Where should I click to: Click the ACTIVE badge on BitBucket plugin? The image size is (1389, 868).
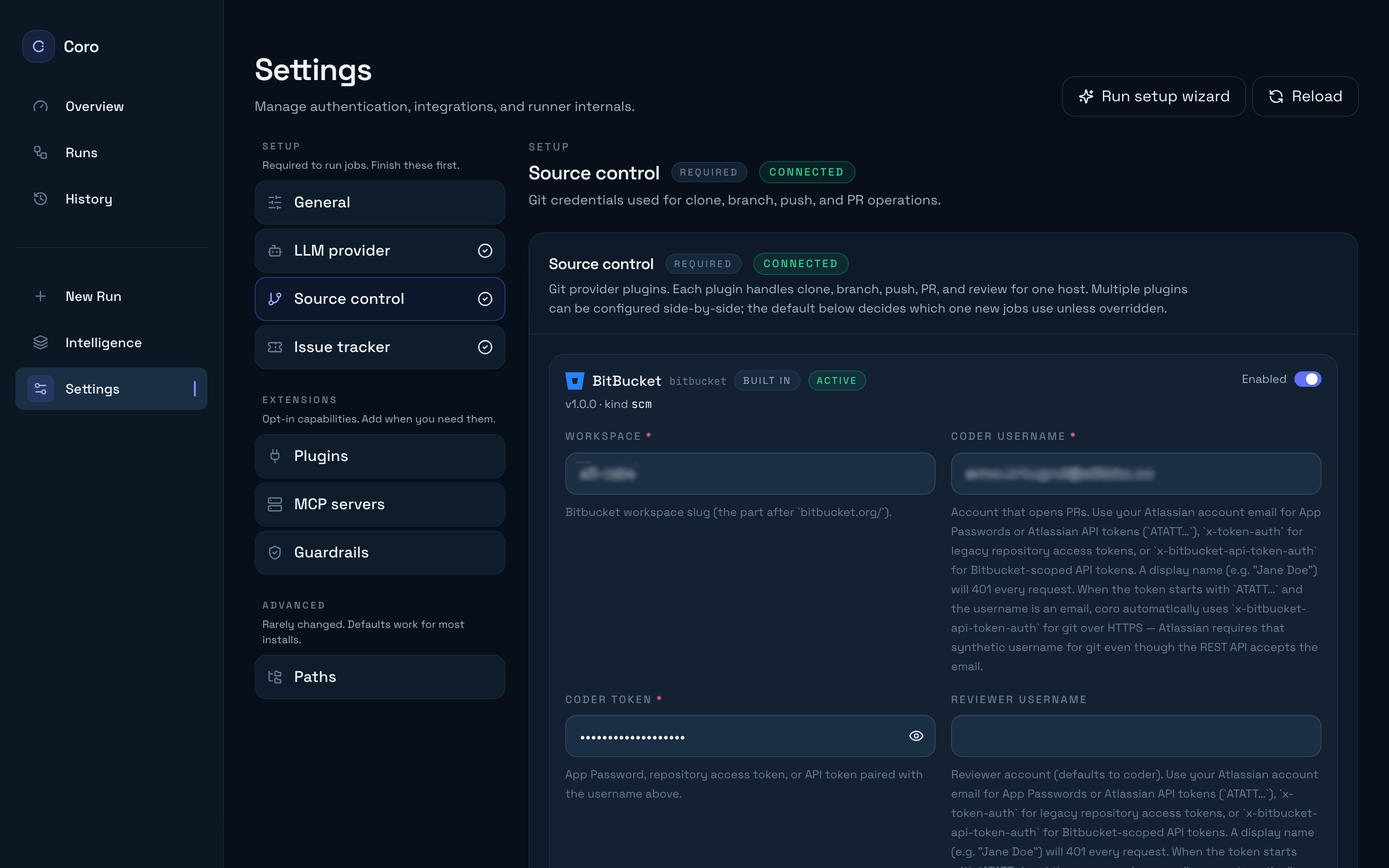(837, 380)
